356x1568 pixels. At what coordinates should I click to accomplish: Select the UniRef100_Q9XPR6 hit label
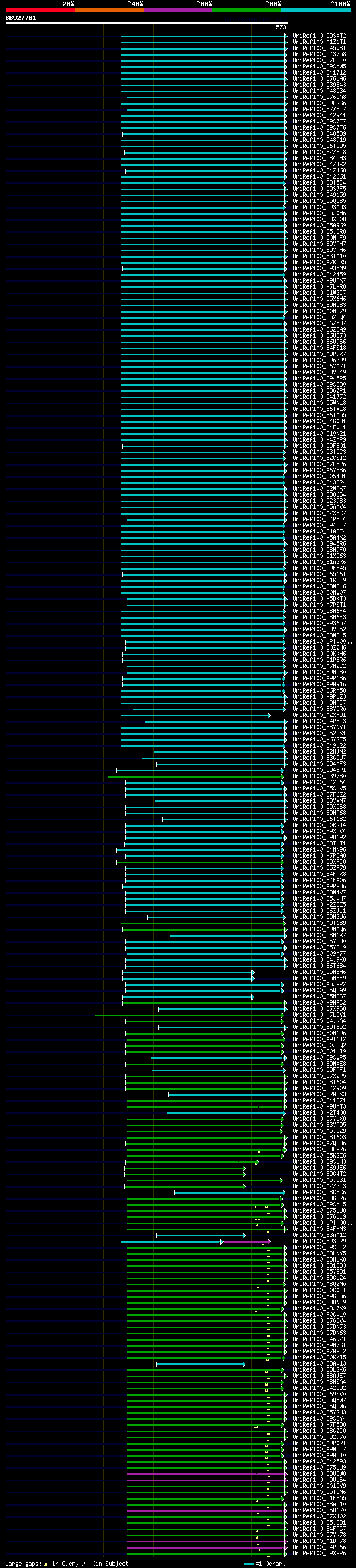point(319,1553)
